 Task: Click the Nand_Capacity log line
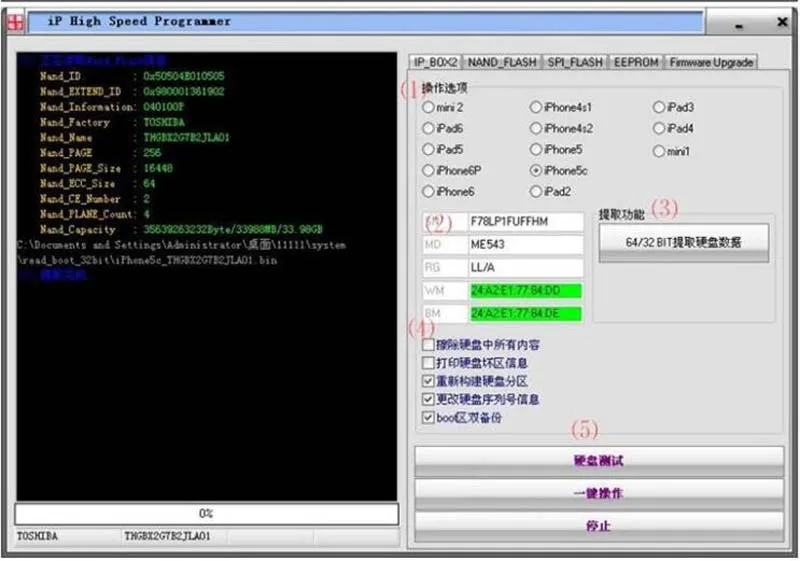click(181, 230)
